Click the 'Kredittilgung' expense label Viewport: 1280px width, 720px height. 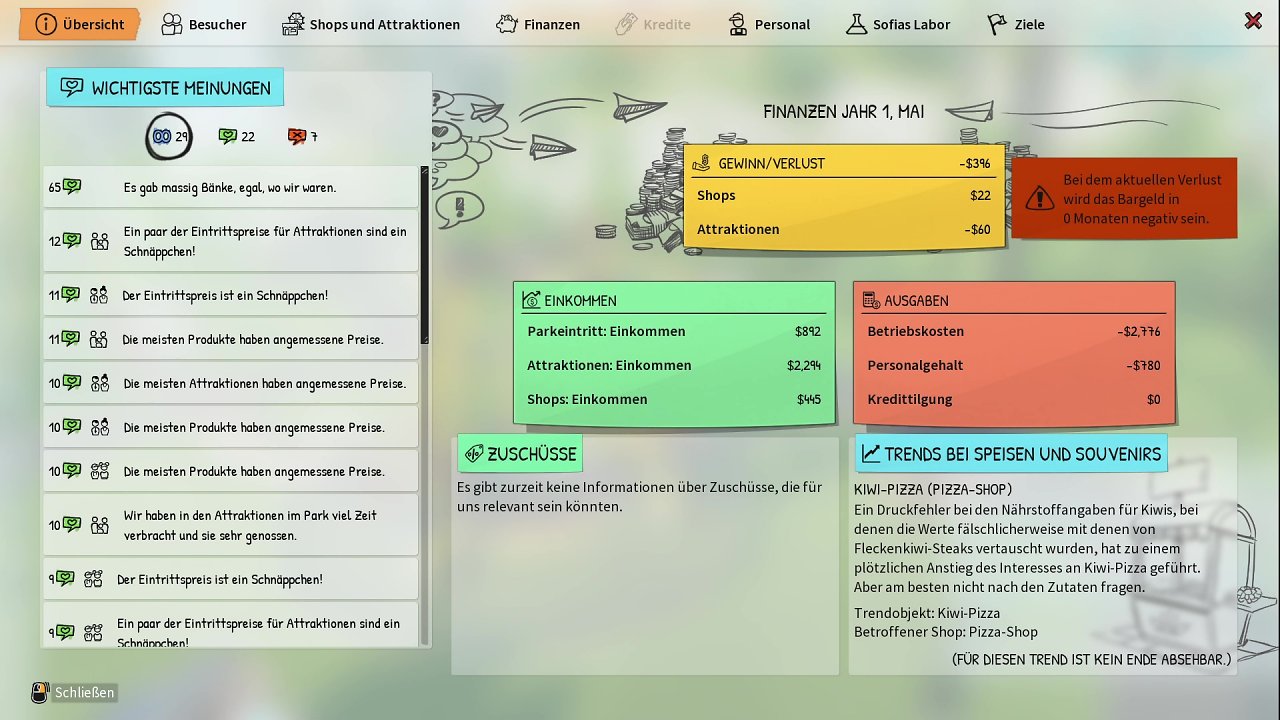pyautogui.click(x=910, y=399)
